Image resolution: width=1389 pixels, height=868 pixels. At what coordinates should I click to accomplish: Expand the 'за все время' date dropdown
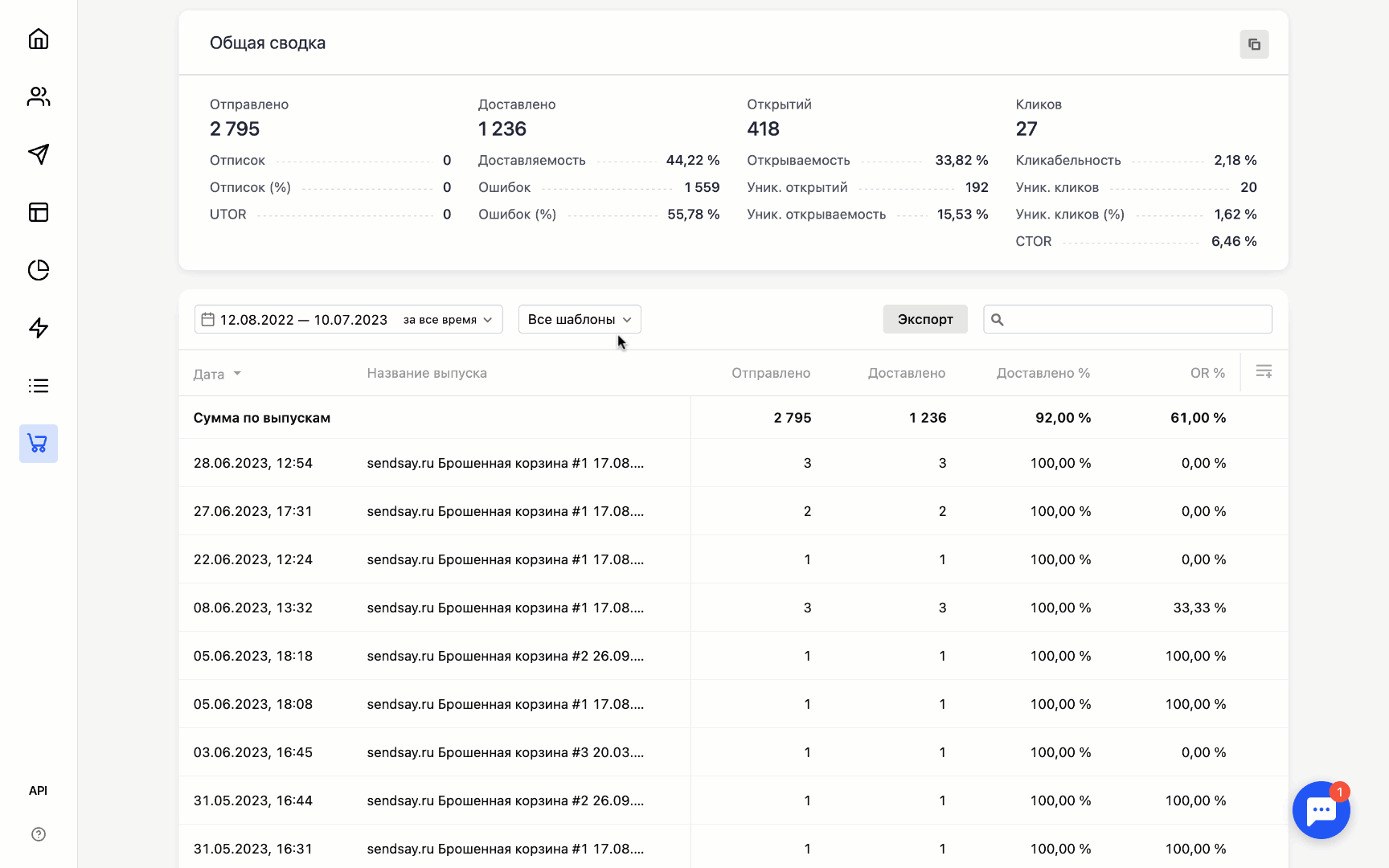tap(447, 319)
